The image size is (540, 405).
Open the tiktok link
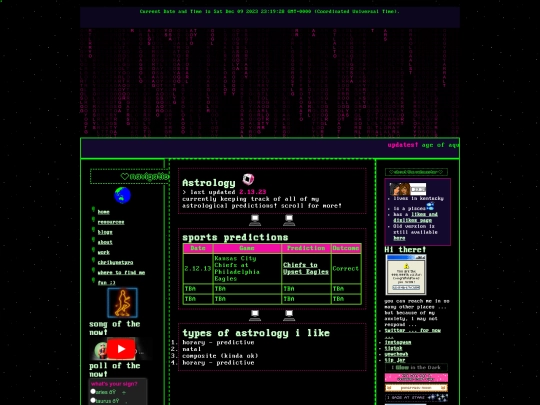tap(393, 348)
